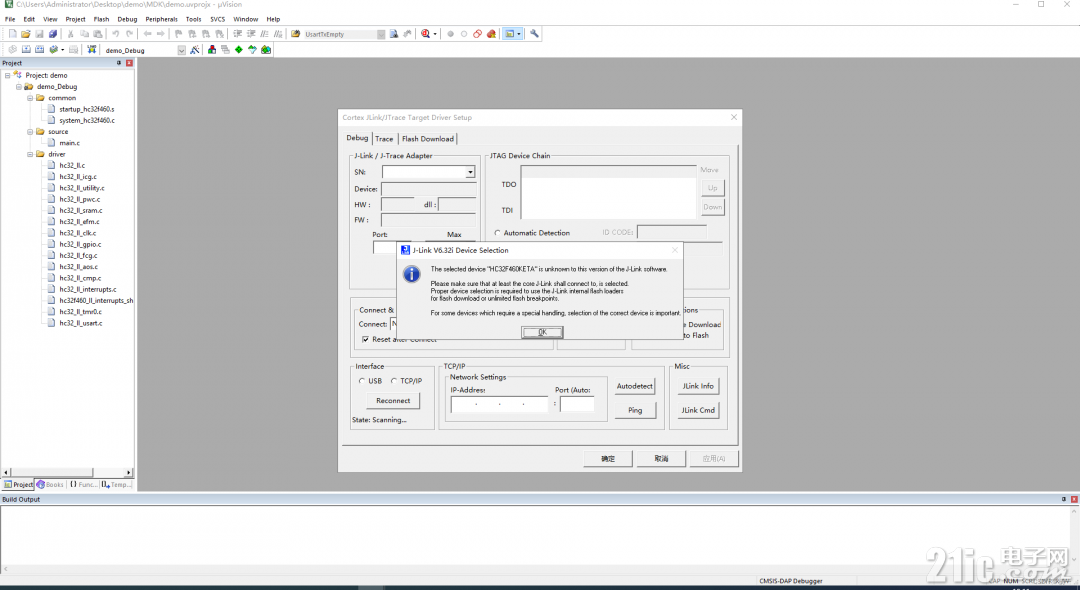Image resolution: width=1080 pixels, height=590 pixels.
Task: Click the Redo toolbar icon
Action: click(x=129, y=34)
